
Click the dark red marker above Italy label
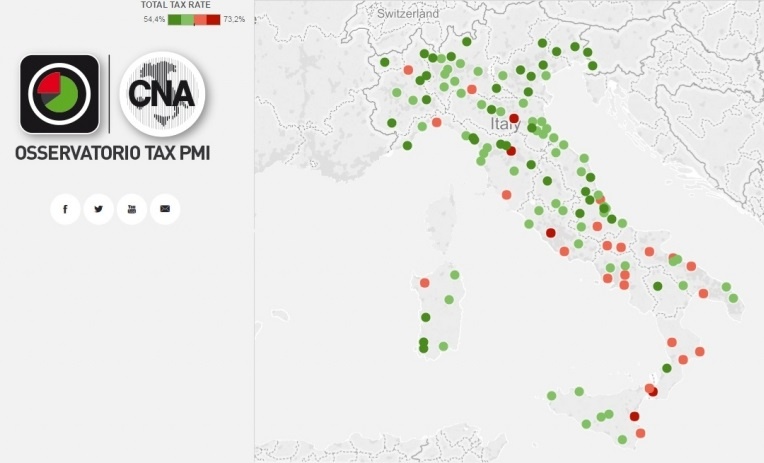tap(514, 118)
